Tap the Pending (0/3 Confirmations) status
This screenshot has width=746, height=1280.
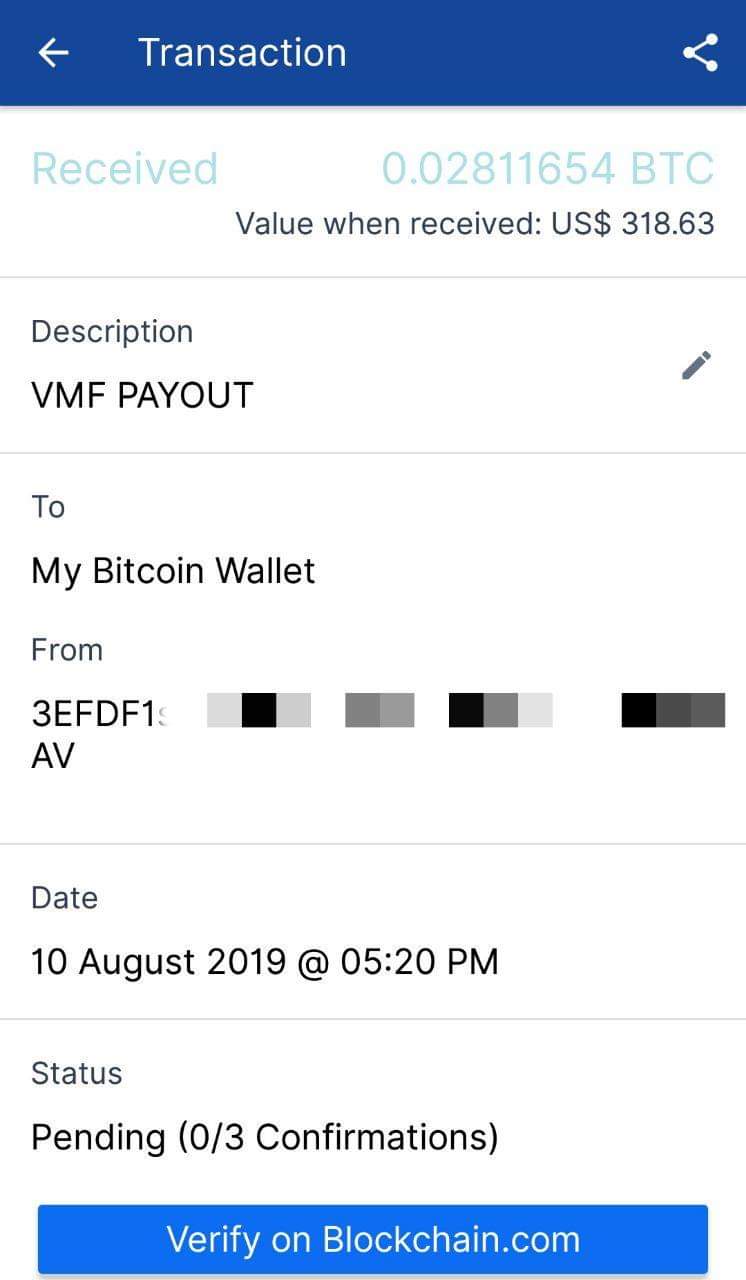[x=264, y=1137]
